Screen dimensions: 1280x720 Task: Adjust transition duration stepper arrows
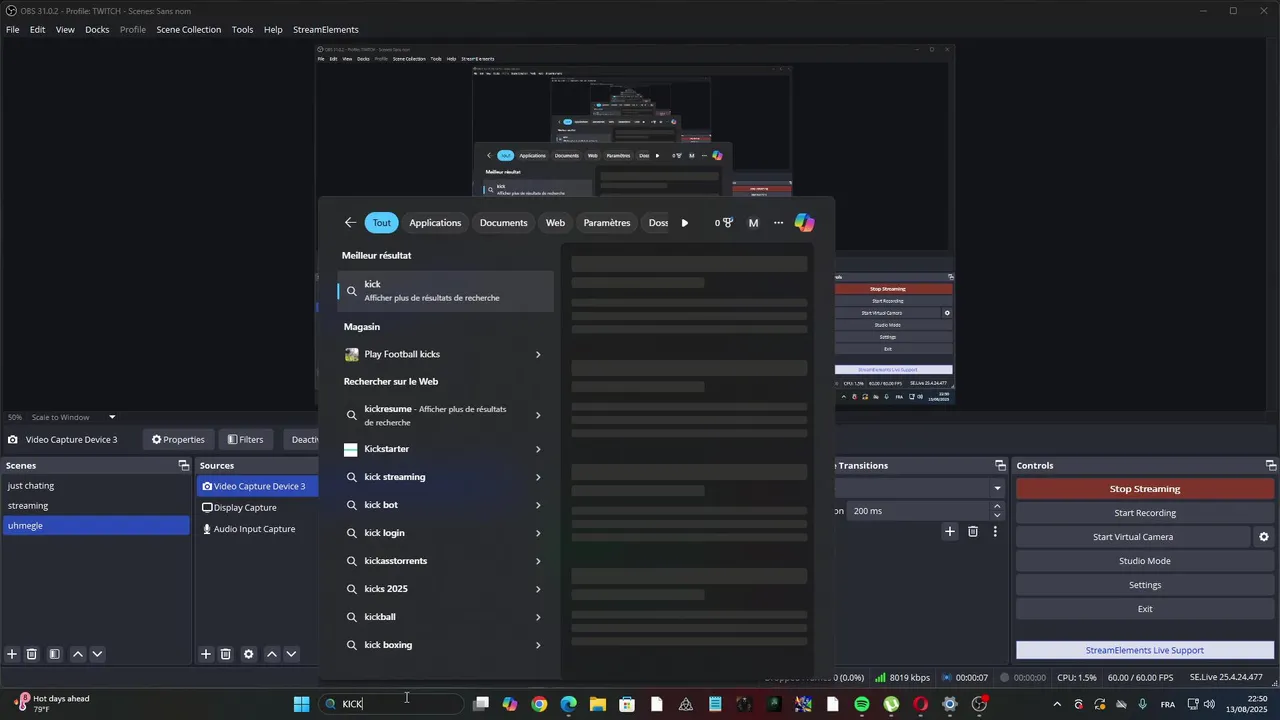point(997,510)
